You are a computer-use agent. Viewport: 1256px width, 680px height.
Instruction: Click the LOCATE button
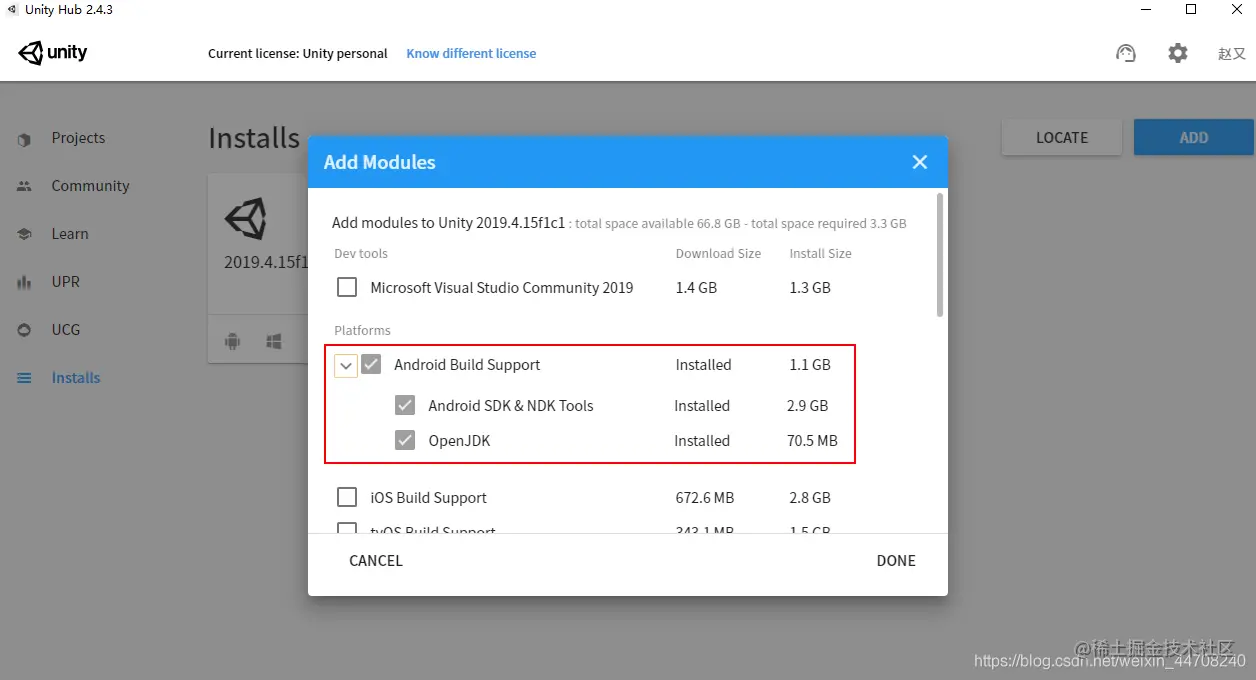click(1062, 138)
